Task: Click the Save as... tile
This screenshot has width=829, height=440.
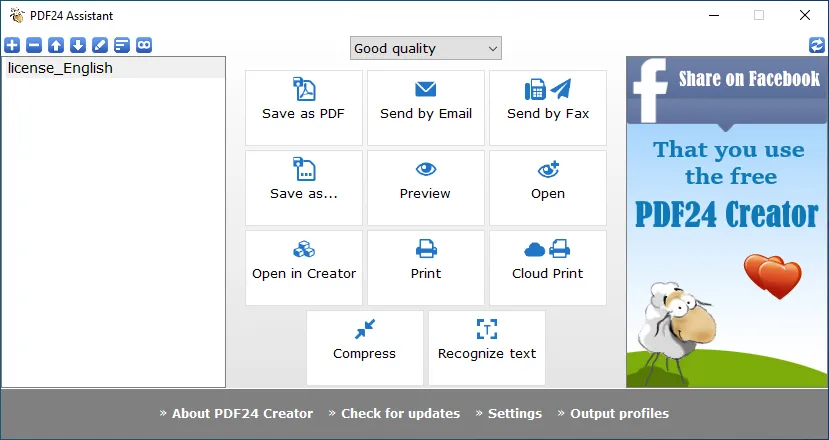Action: pyautogui.click(x=303, y=188)
